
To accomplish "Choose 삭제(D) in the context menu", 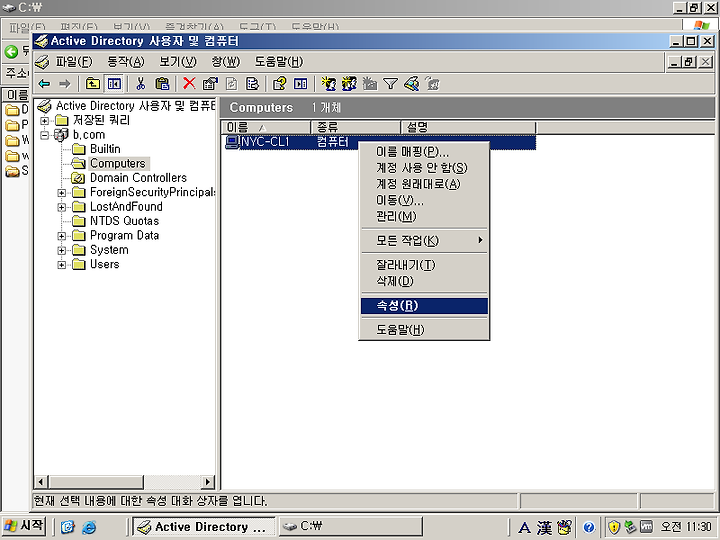I will [424, 281].
